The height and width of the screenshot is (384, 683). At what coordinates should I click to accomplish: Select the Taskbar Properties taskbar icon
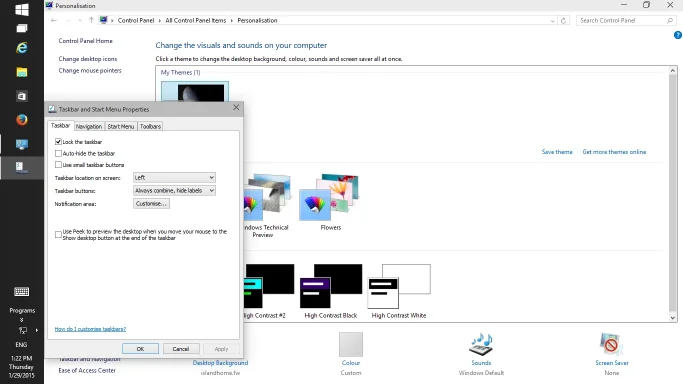[x=21, y=167]
